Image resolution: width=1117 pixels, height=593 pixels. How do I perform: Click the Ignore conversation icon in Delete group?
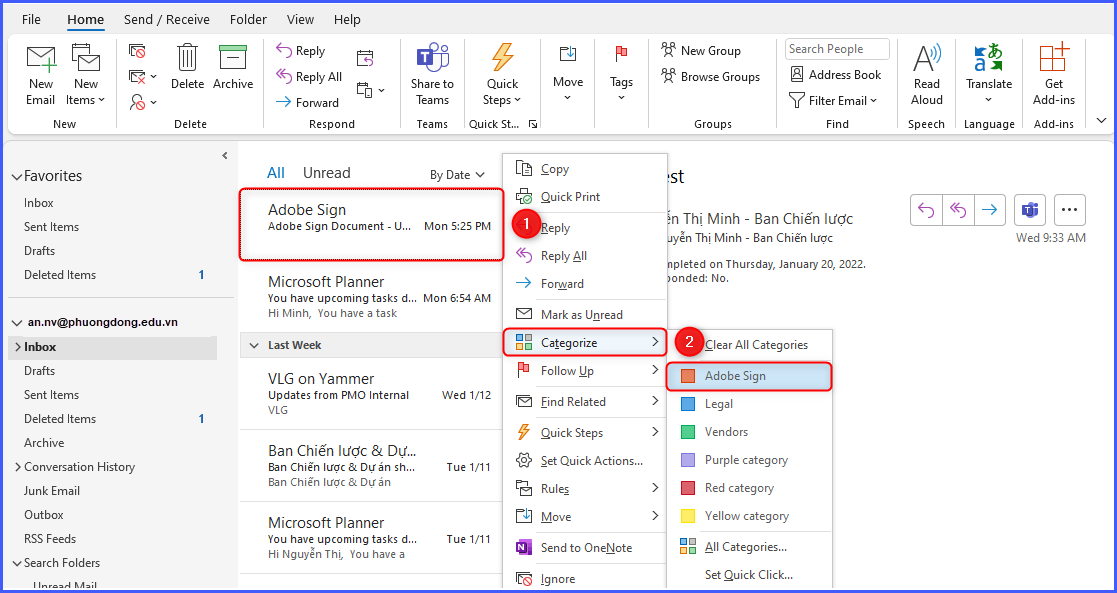pos(137,51)
